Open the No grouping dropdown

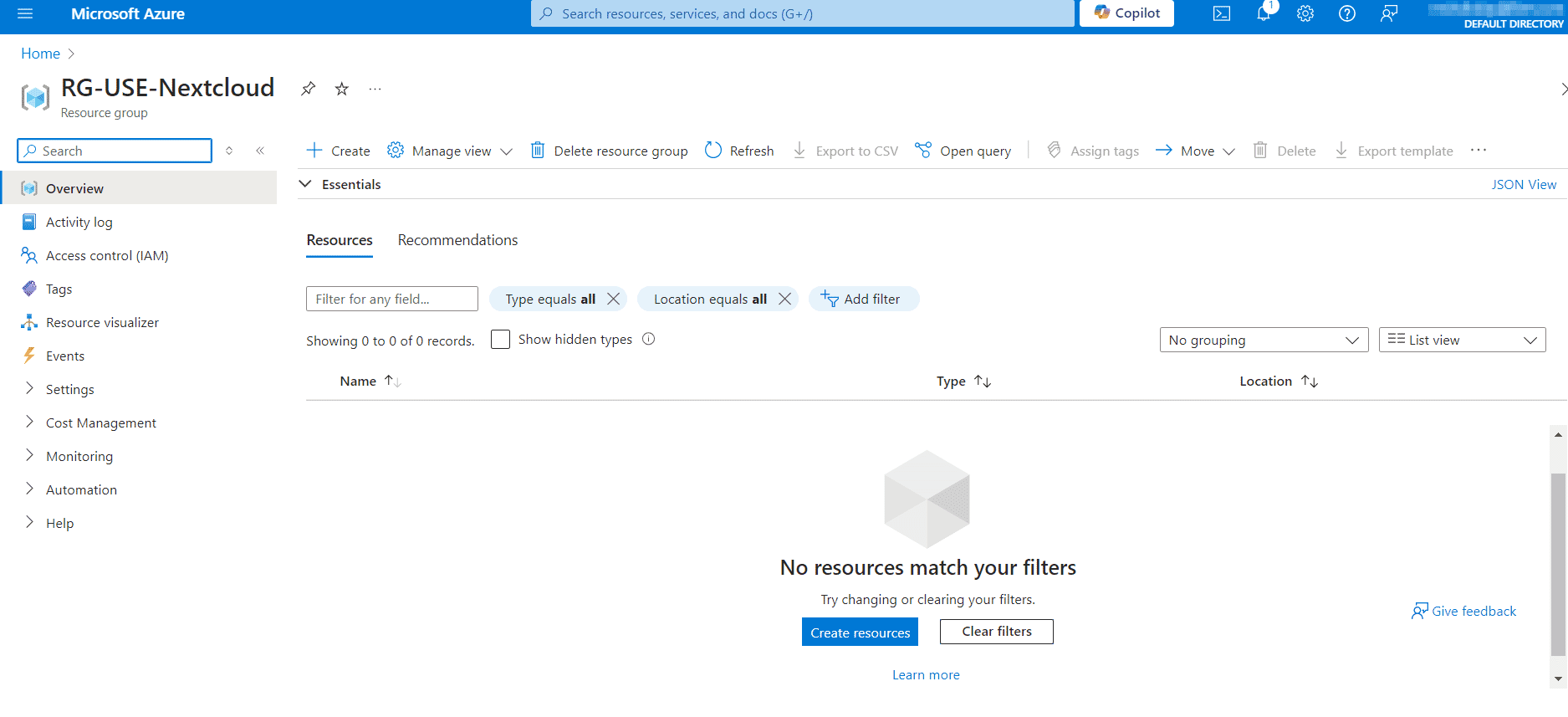coord(1264,340)
